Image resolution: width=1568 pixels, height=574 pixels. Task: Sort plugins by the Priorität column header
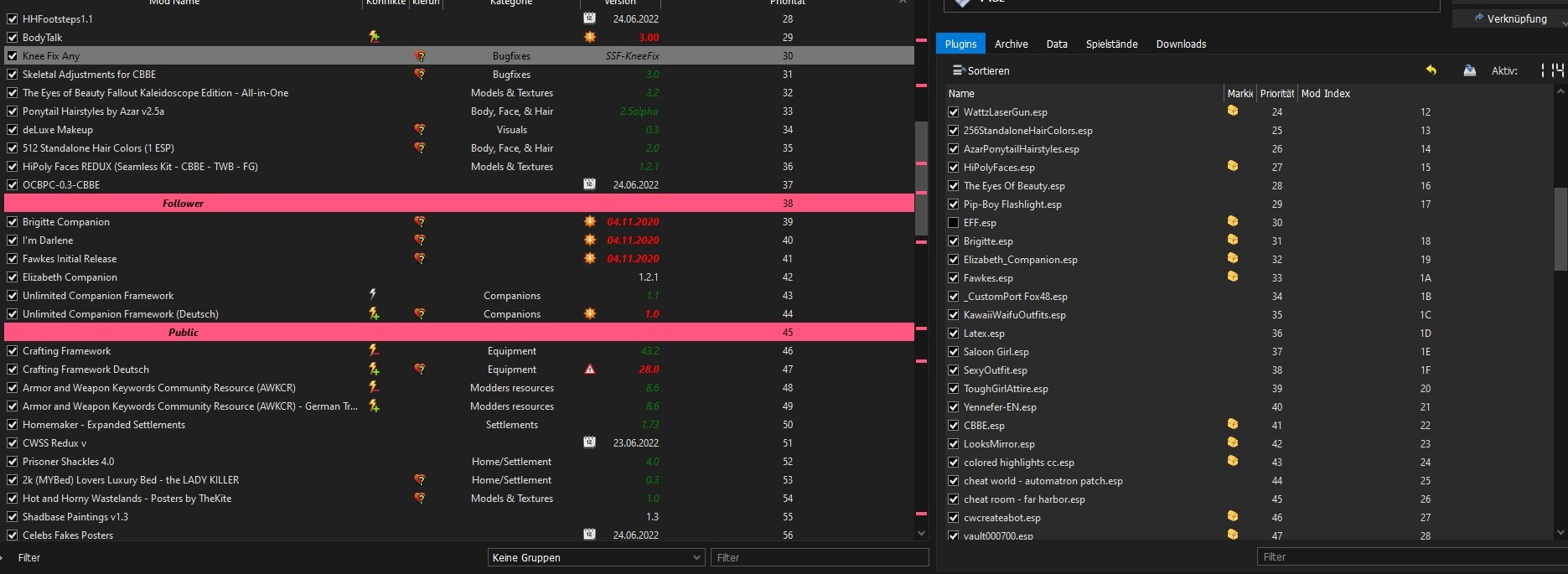tap(1276, 94)
